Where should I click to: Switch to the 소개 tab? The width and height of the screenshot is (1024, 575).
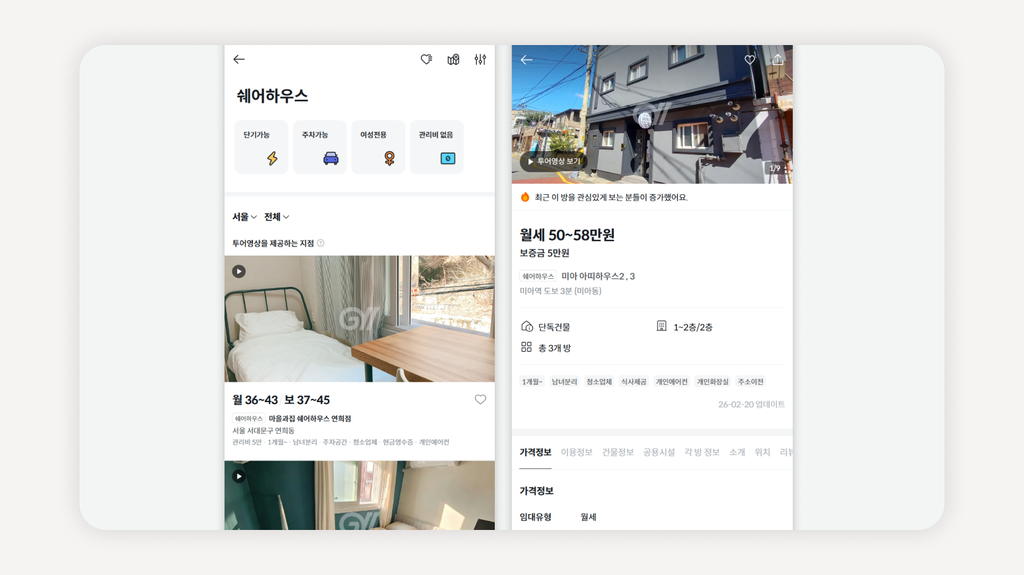click(737, 452)
